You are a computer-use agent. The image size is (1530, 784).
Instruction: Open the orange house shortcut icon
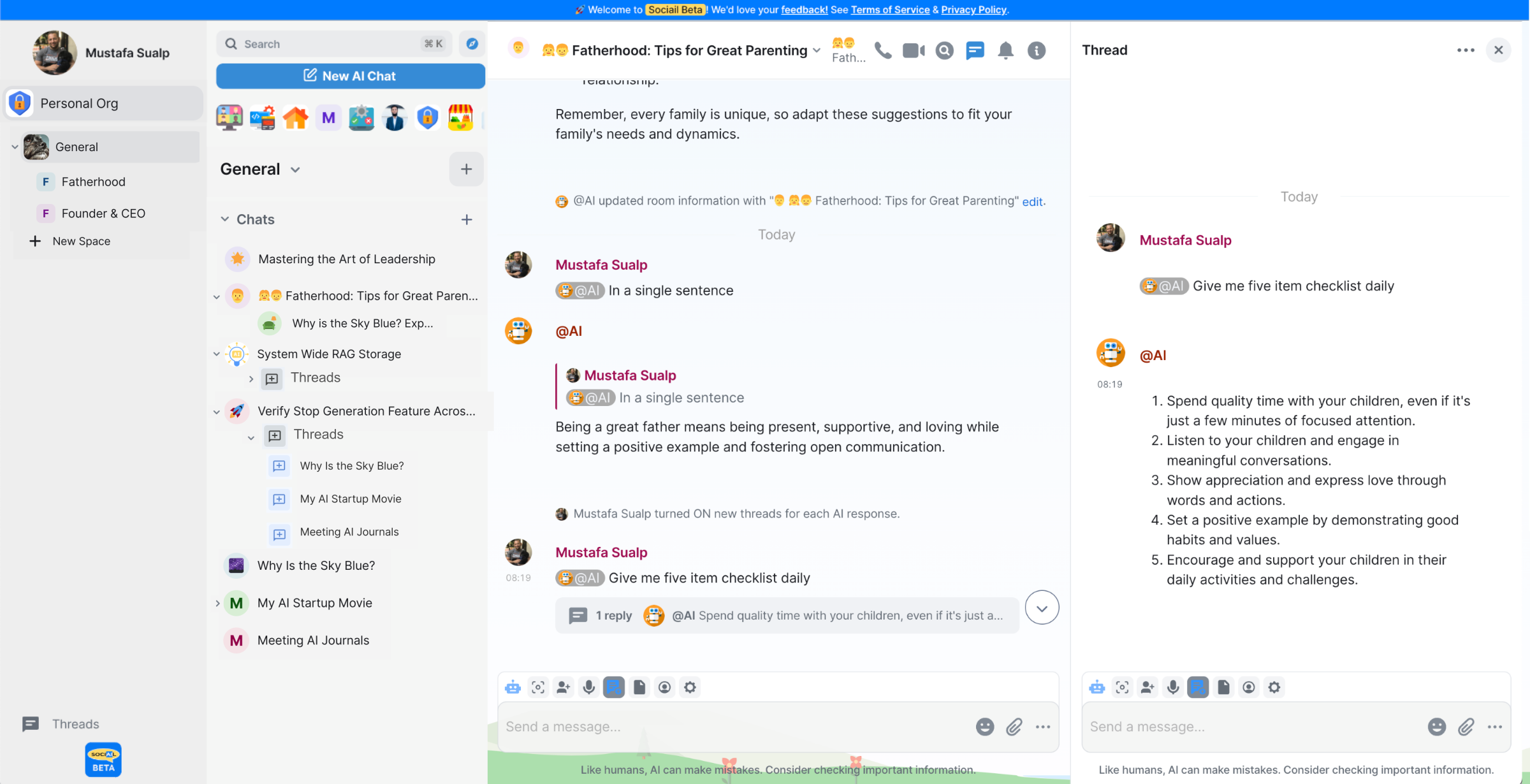click(295, 117)
